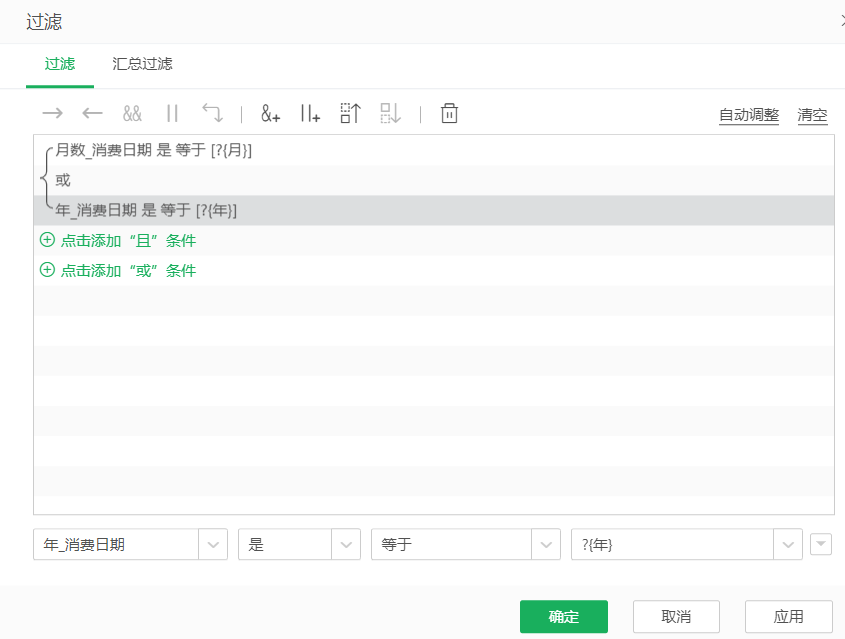The width and height of the screenshot is (845, 639).
Task: Select the 年_消费日期 condition row
Action: [x=434, y=210]
